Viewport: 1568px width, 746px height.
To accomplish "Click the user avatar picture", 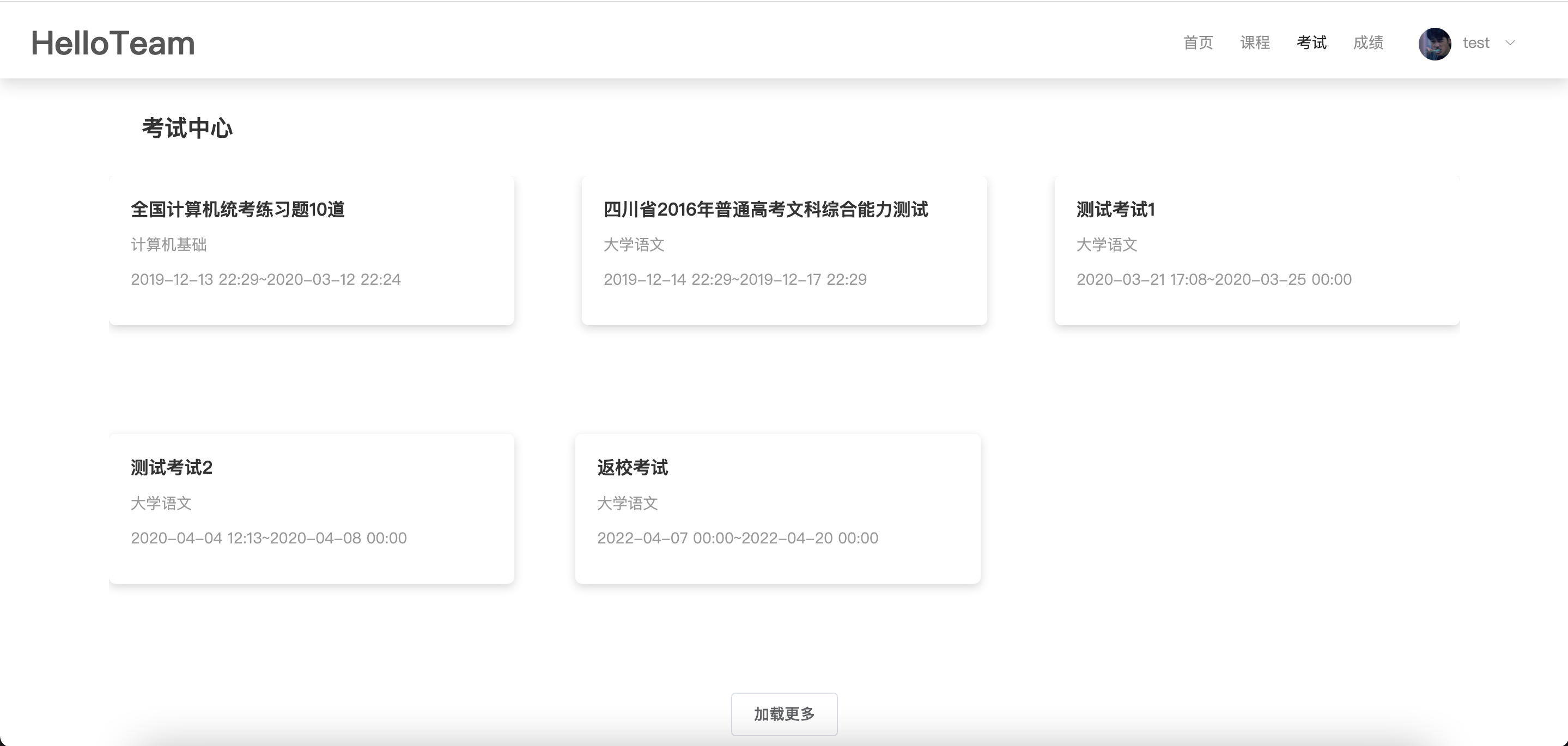I will pyautogui.click(x=1434, y=43).
